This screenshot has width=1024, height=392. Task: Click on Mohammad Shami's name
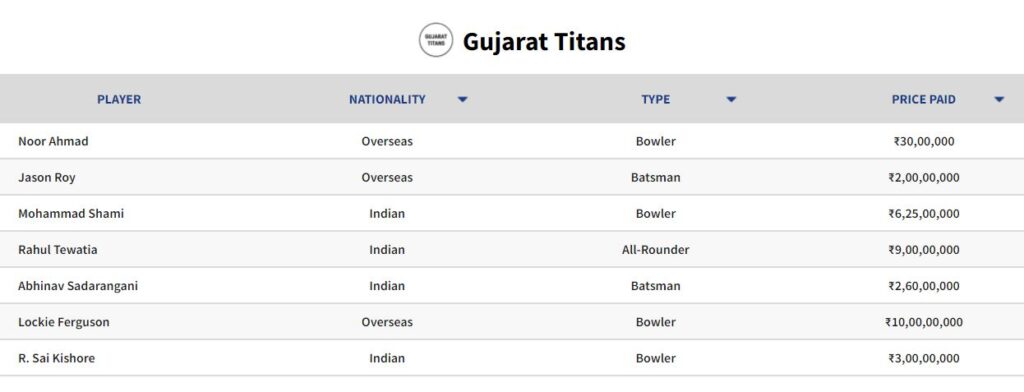point(71,214)
